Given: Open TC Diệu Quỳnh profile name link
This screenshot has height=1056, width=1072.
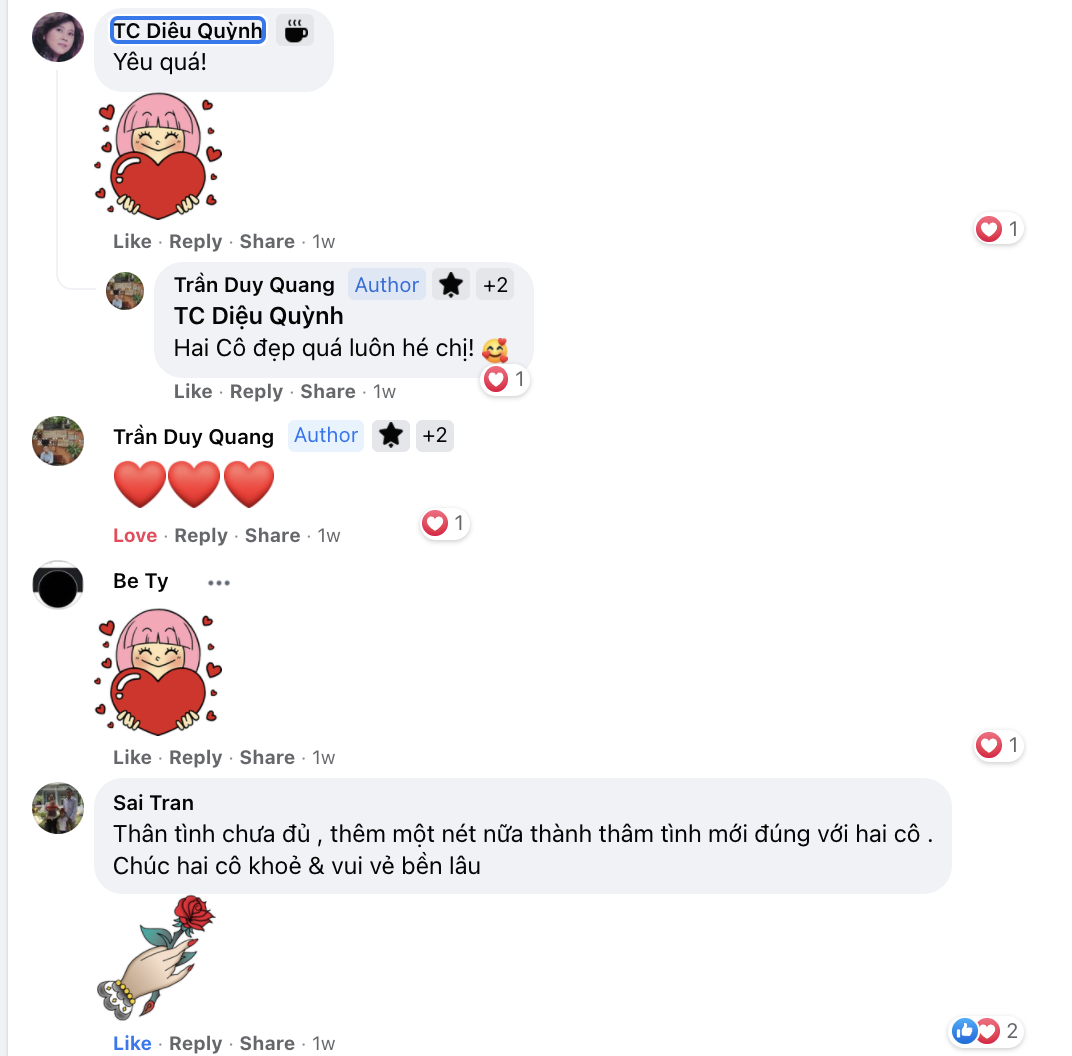Looking at the screenshot, I should click(188, 31).
